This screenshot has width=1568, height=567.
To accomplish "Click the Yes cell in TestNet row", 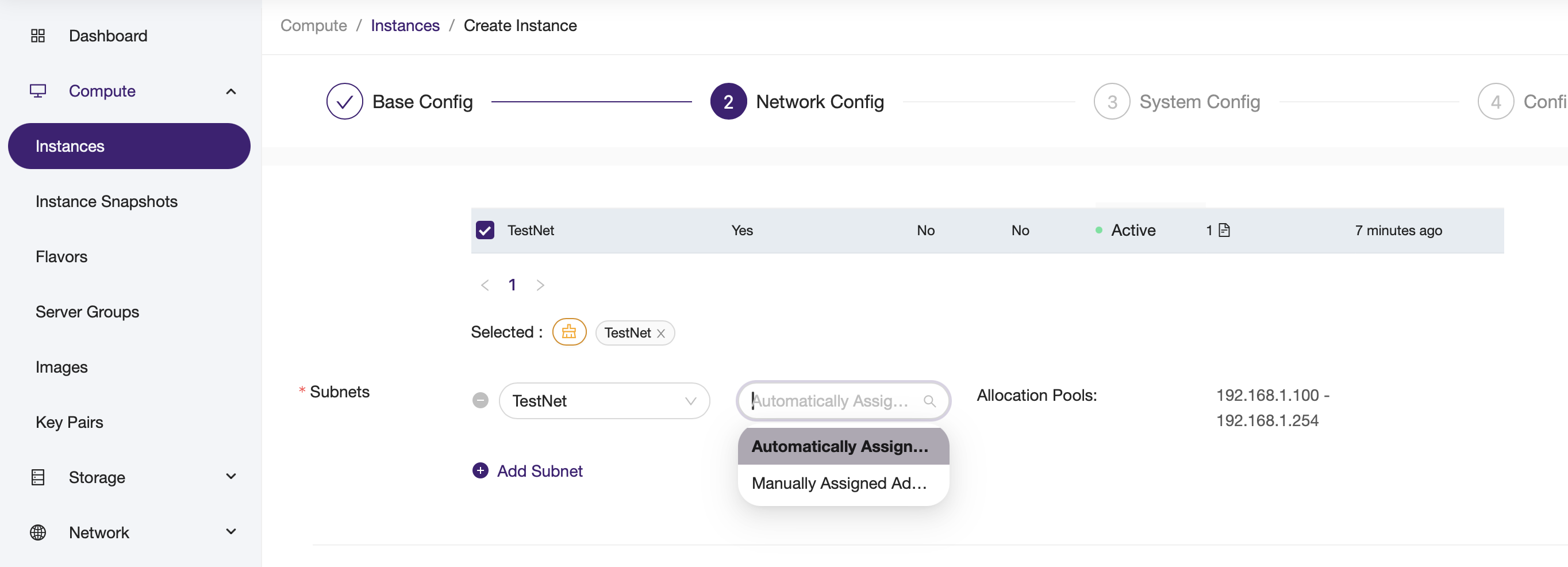I will point(742,230).
